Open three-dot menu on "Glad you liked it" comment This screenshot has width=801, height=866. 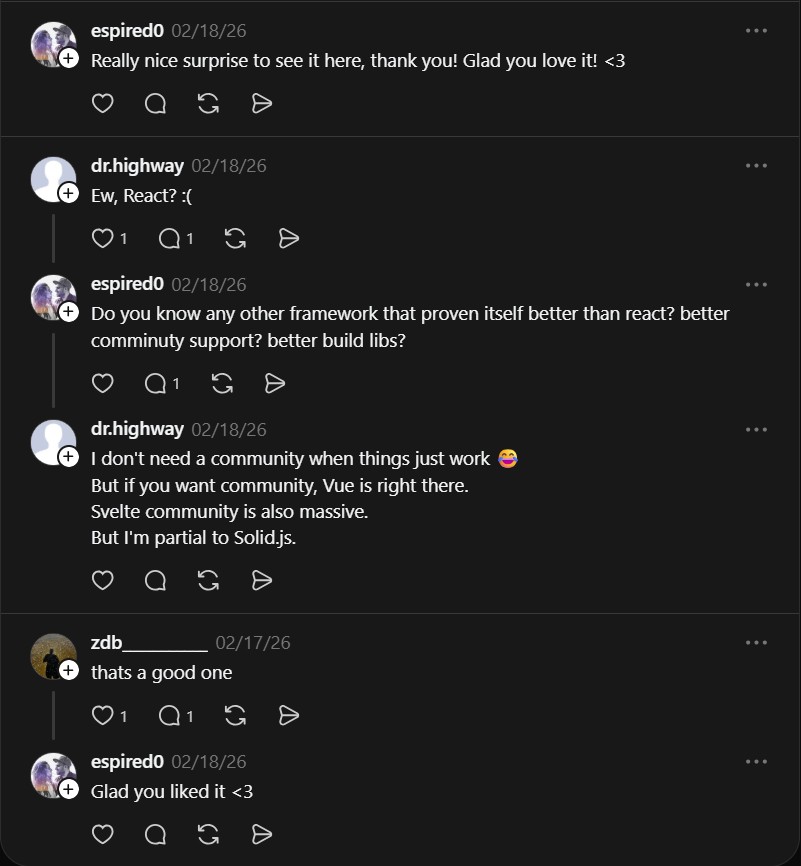[x=756, y=762]
